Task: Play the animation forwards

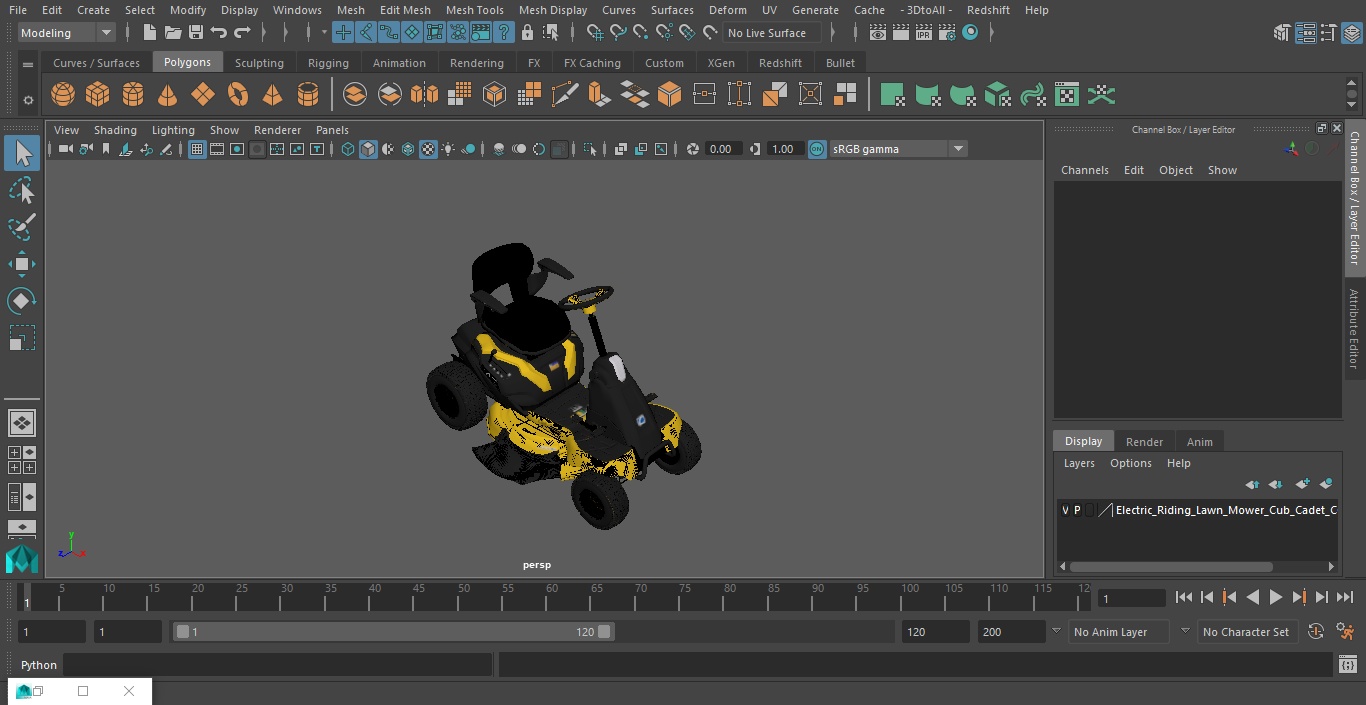Action: pyautogui.click(x=1276, y=597)
